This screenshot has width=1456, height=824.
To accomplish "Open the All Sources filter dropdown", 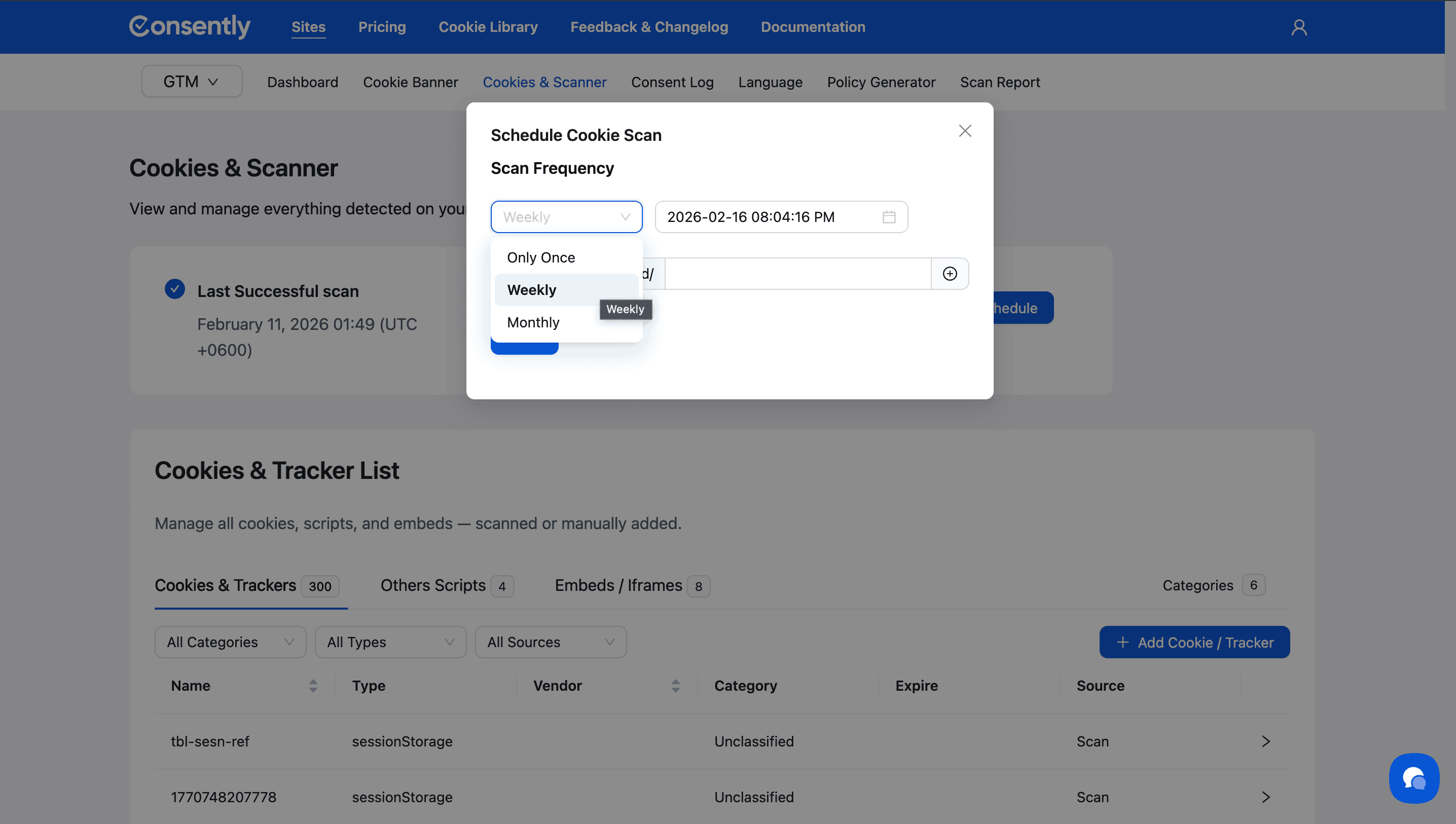I will pos(550,643).
